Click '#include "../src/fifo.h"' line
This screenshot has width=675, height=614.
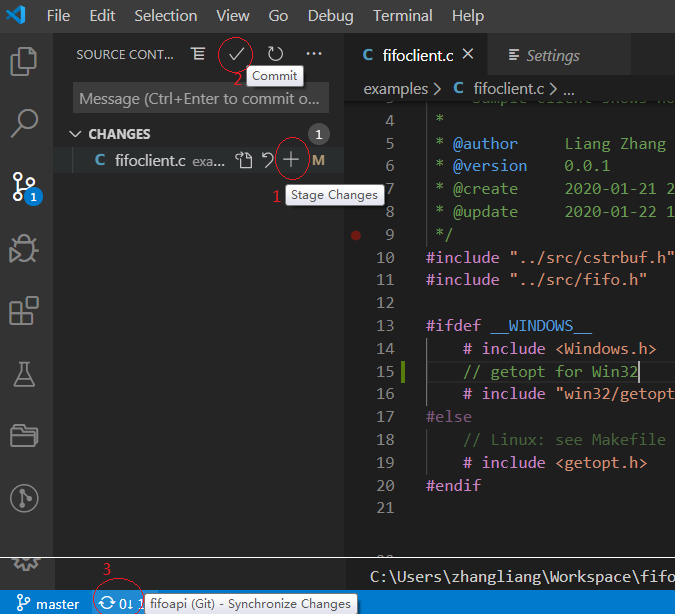[x=536, y=280]
